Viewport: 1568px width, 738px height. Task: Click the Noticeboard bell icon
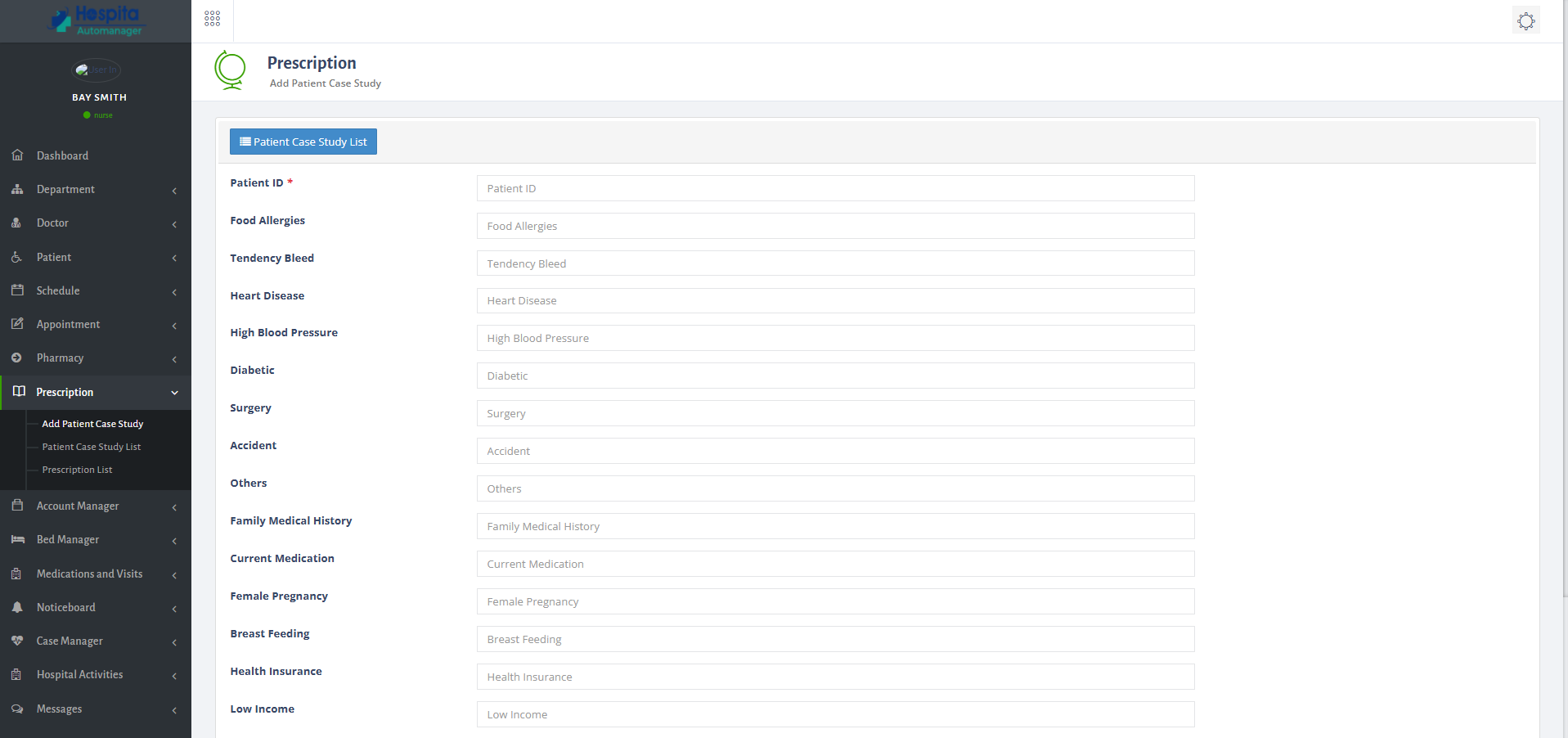click(x=17, y=607)
